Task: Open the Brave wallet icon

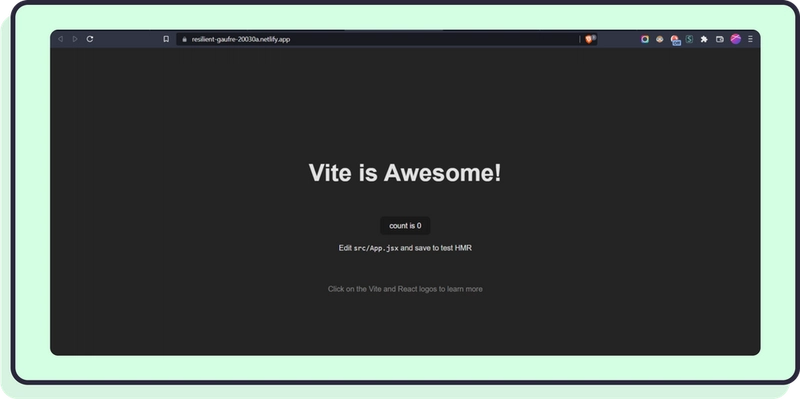Action: (720, 39)
